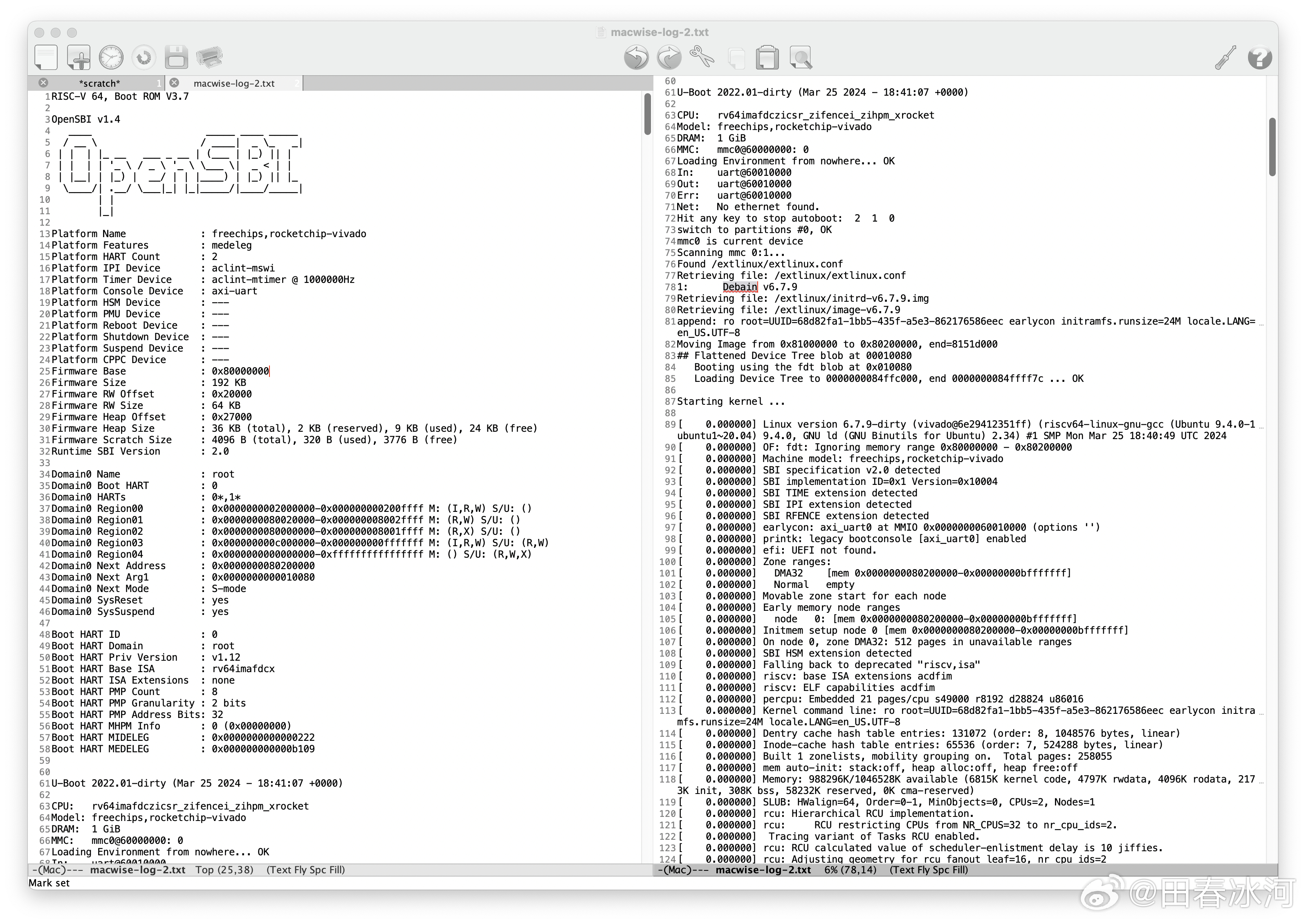Screen dimensions: 1306x924
Task: Click the misspelled word Debain on line 78
Action: (740, 287)
